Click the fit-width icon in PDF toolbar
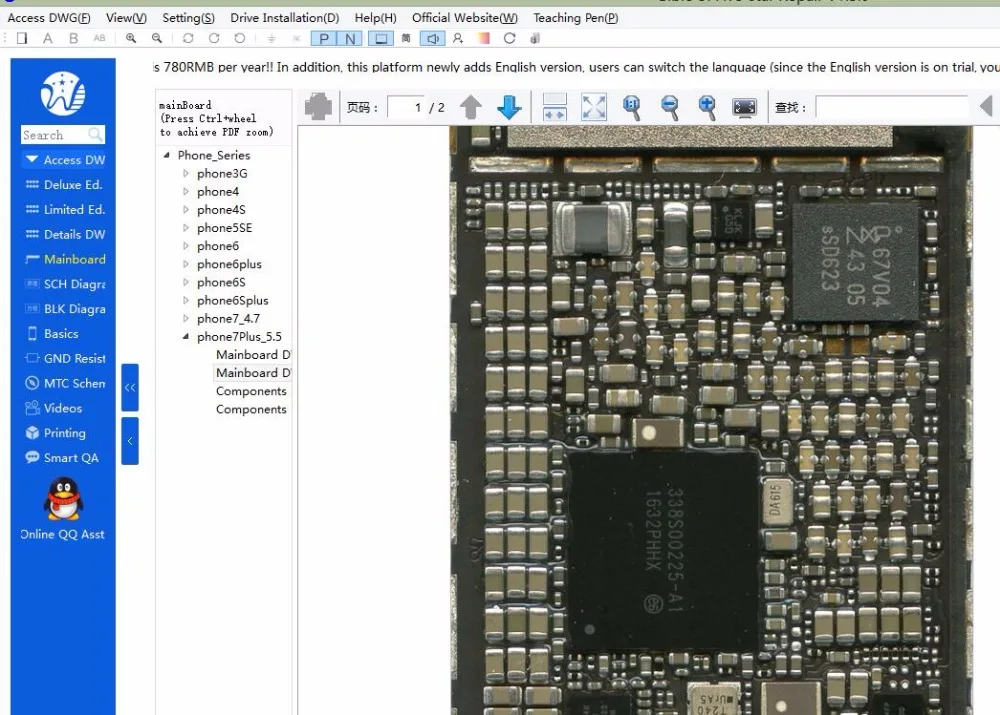 point(554,107)
